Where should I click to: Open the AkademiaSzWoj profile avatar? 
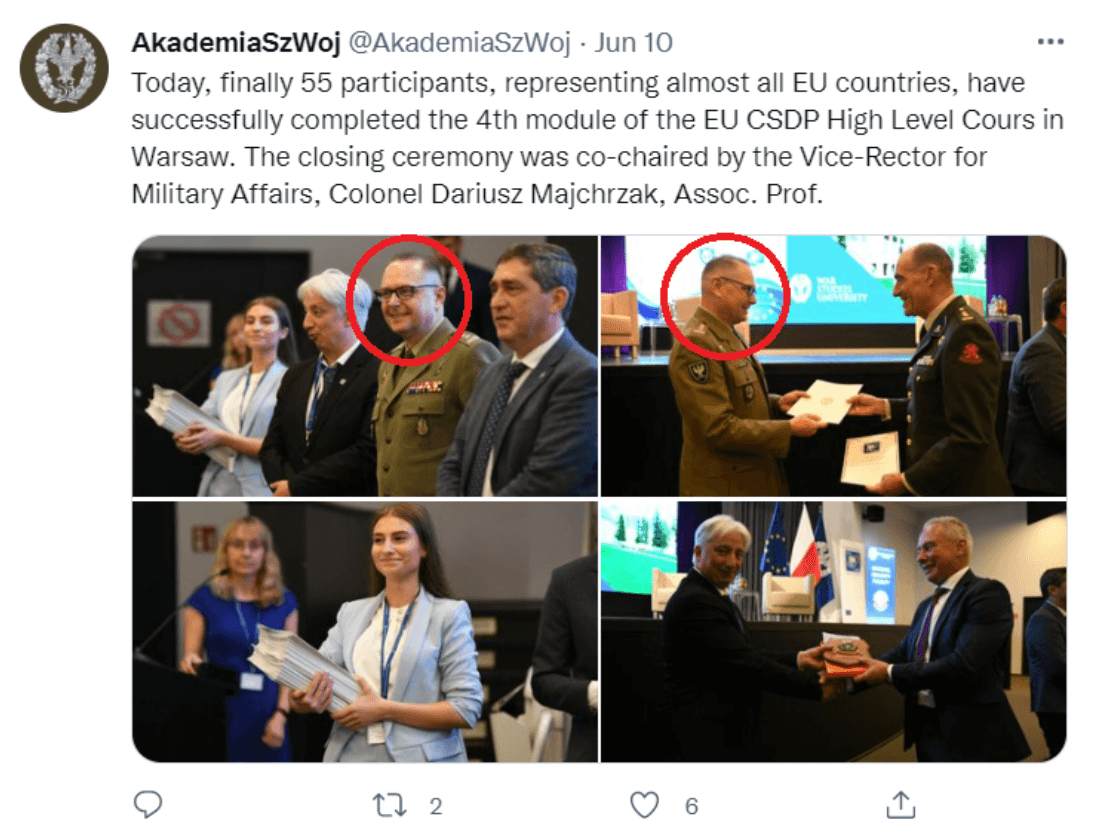[64, 68]
